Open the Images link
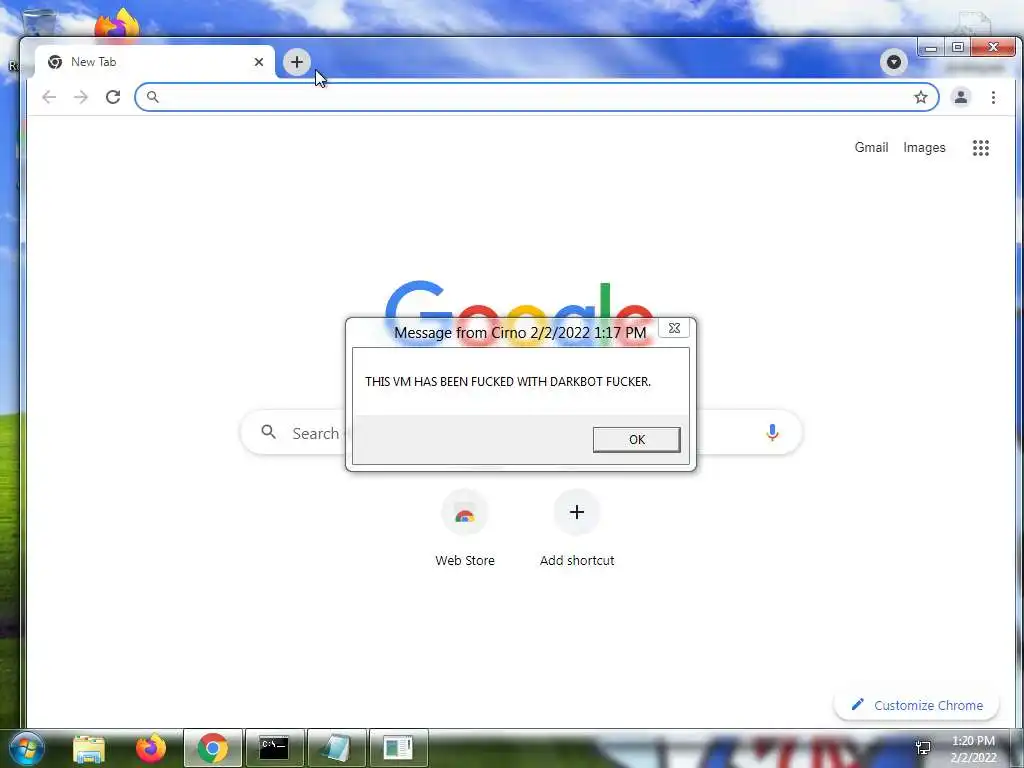The image size is (1024, 768). 924,148
